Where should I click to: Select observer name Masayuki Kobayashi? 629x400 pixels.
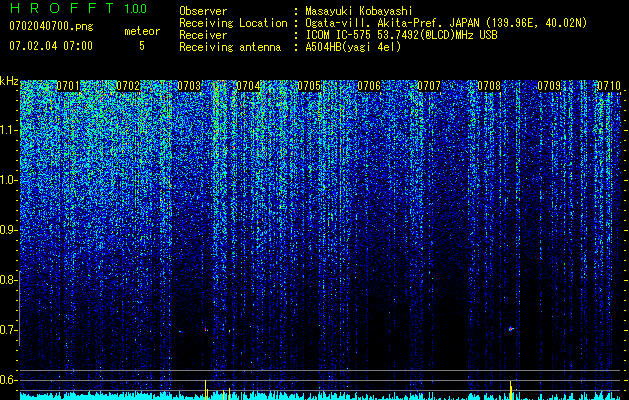pyautogui.click(x=359, y=11)
